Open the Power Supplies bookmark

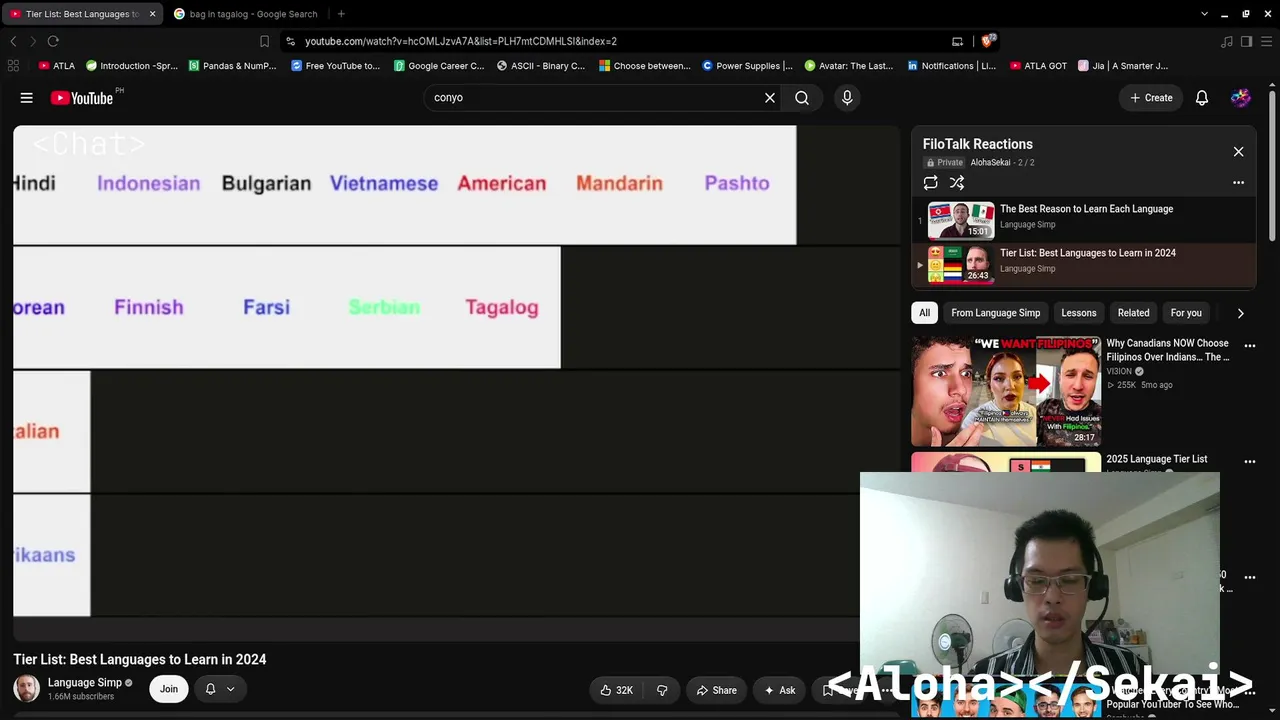pyautogui.click(x=747, y=66)
